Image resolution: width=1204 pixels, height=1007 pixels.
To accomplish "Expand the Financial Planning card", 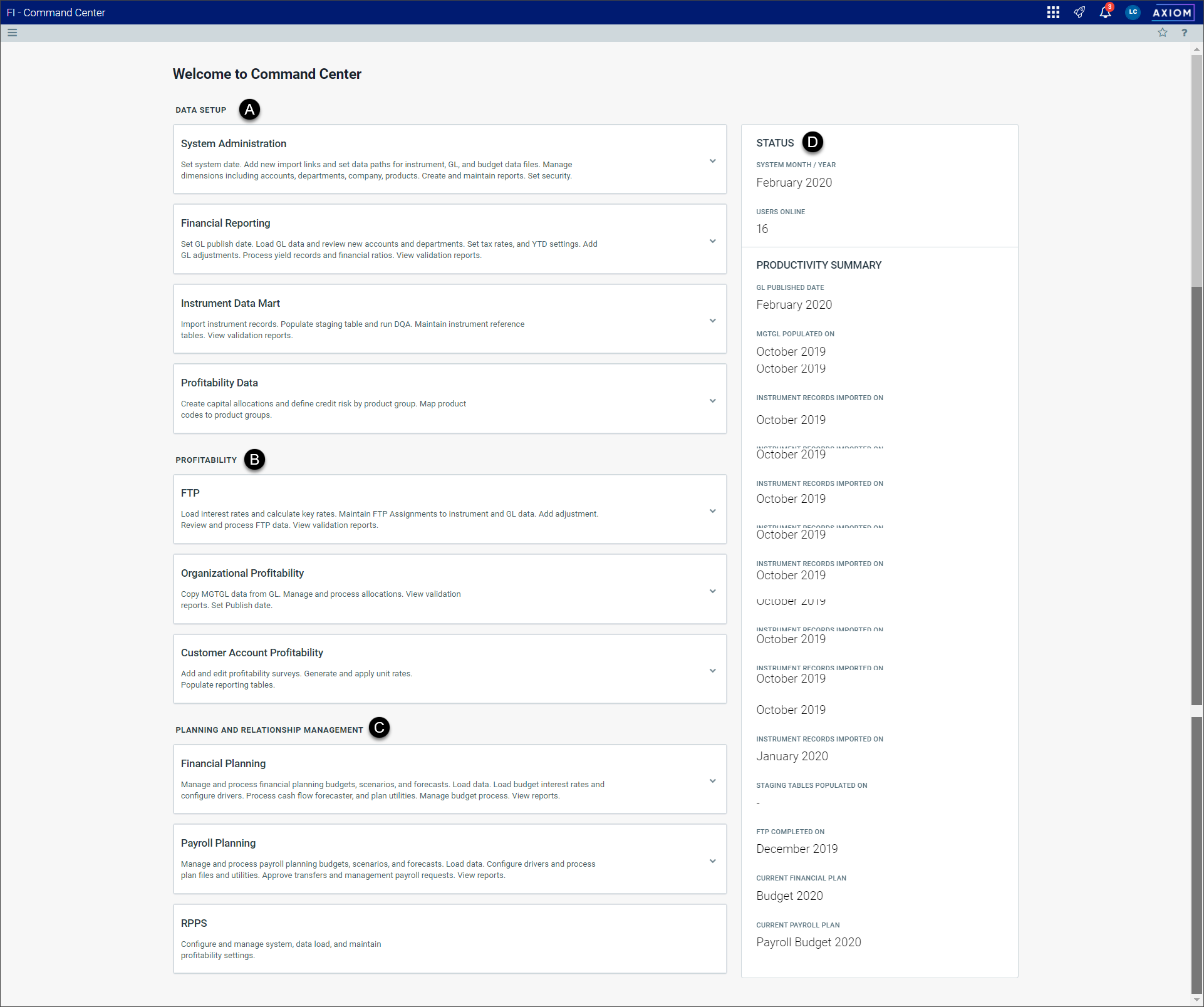I will 712,781.
